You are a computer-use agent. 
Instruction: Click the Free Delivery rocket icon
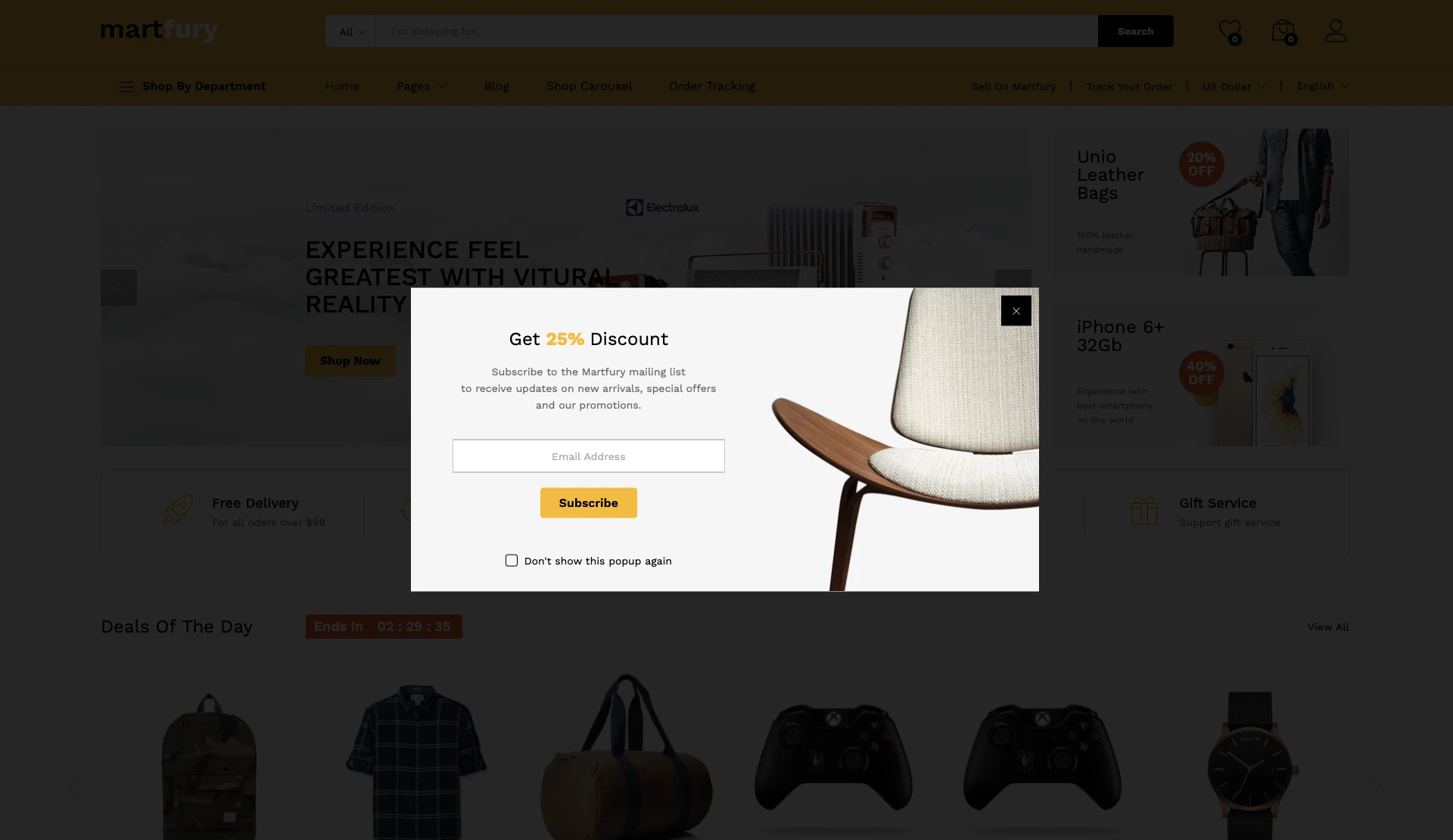click(179, 510)
